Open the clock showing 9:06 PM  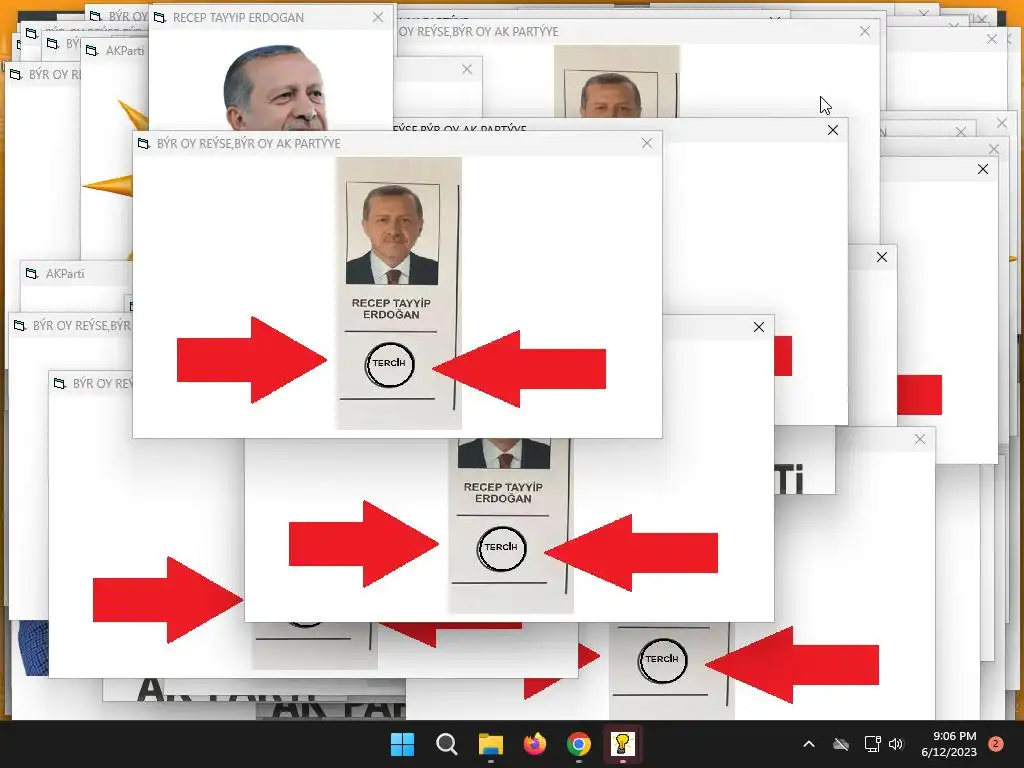(x=949, y=744)
